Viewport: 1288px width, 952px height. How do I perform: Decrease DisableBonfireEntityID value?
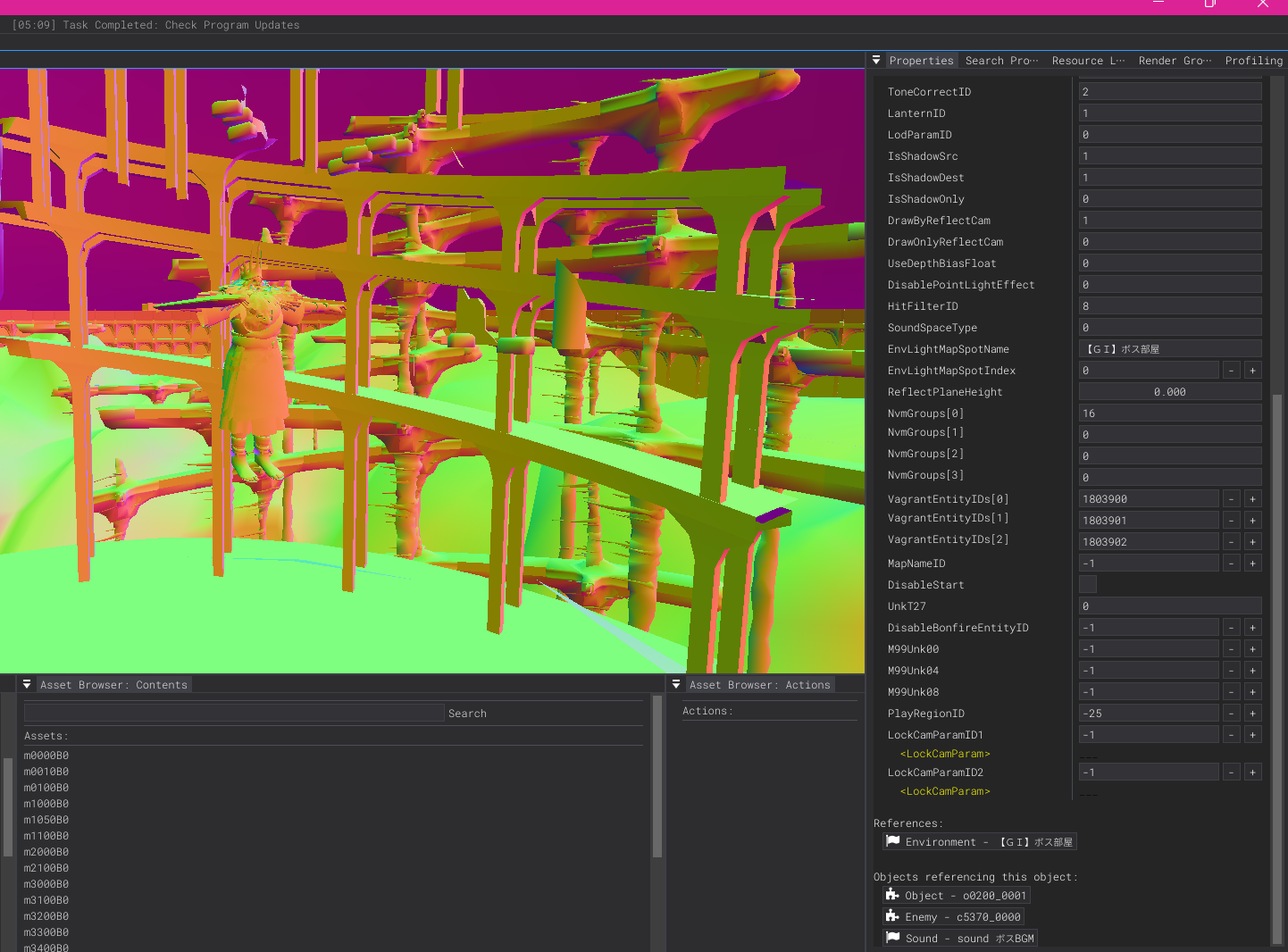click(x=1232, y=627)
